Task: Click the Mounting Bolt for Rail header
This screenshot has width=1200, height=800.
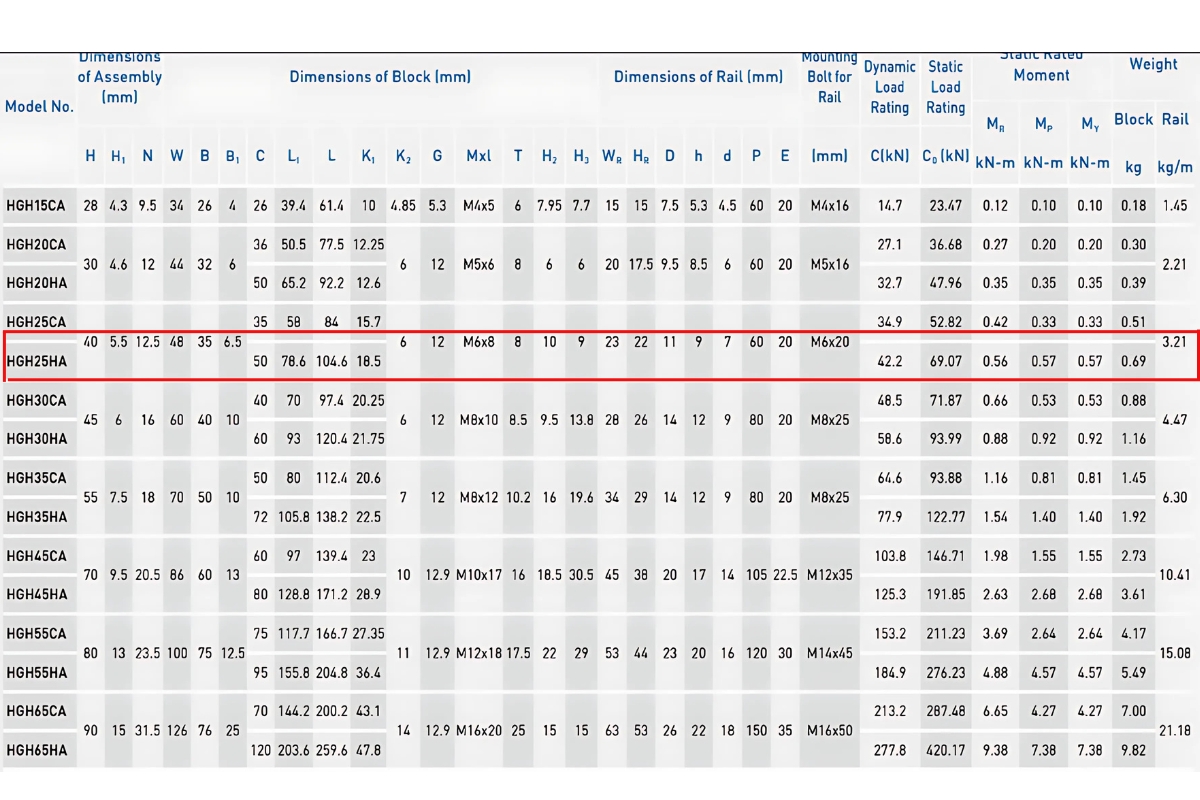Action: (829, 77)
